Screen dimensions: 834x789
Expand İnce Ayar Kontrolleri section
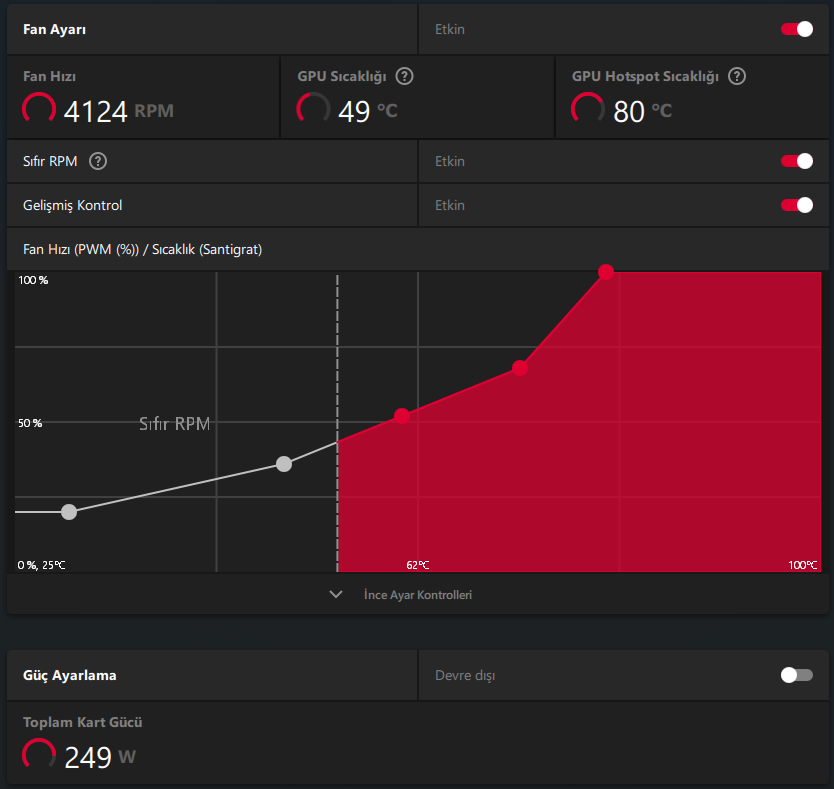[418, 594]
